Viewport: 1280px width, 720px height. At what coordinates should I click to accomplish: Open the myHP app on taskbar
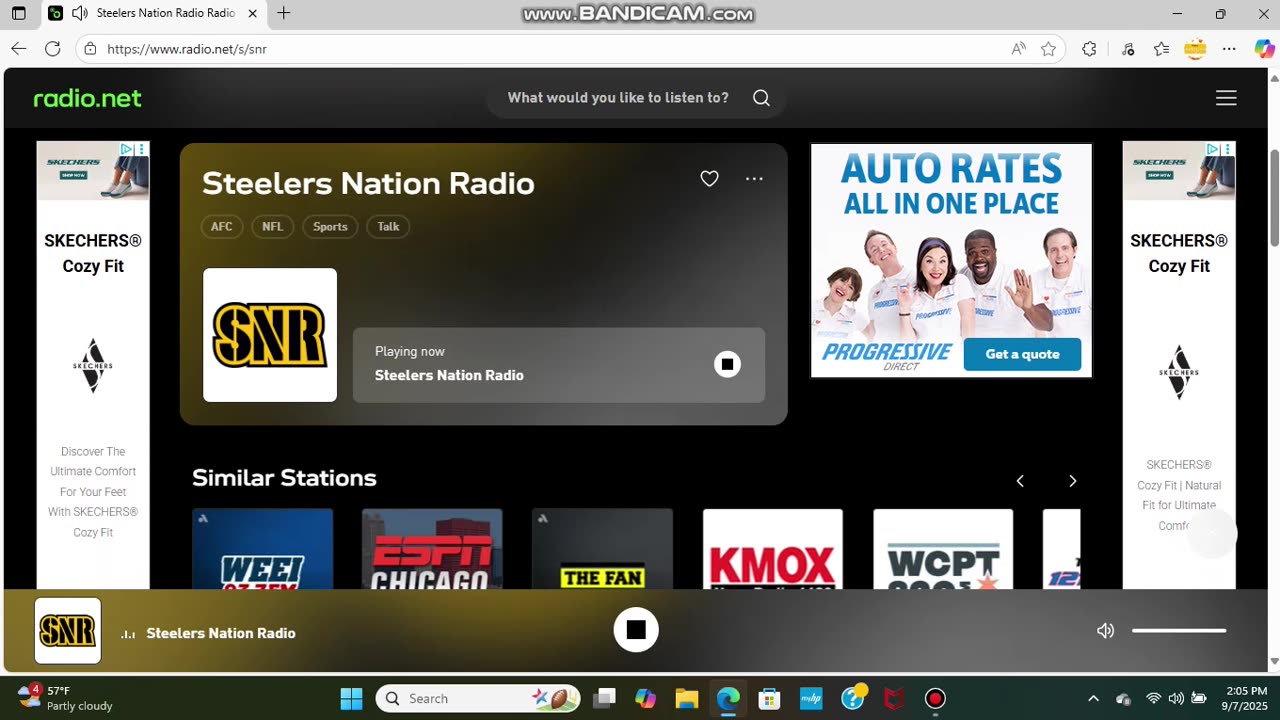click(x=811, y=698)
